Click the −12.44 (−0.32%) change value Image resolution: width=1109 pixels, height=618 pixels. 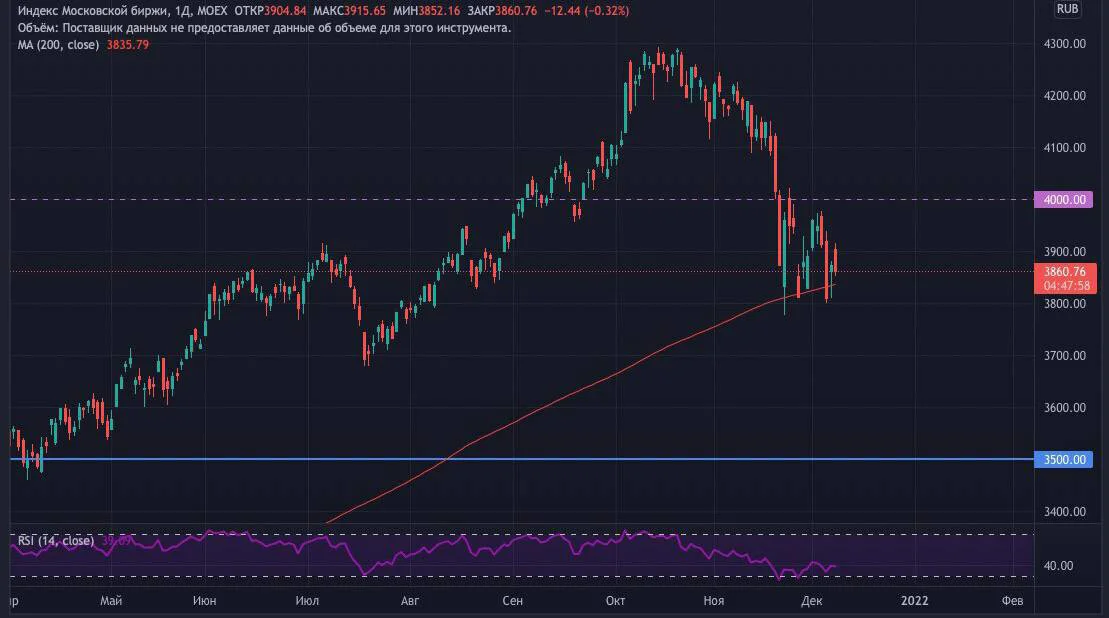tap(586, 11)
